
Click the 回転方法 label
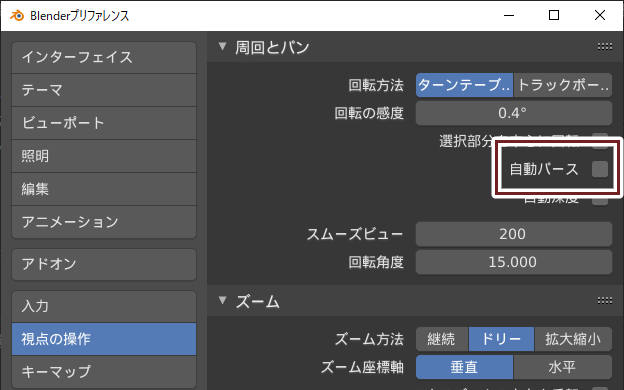tap(376, 85)
